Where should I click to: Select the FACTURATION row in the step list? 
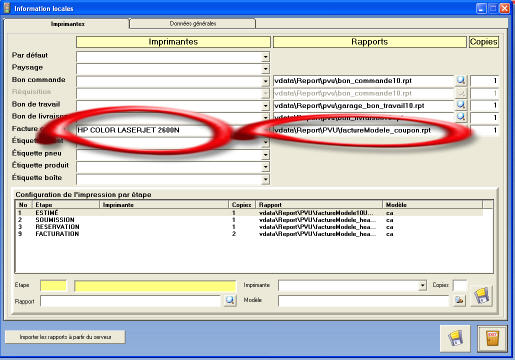point(249,234)
